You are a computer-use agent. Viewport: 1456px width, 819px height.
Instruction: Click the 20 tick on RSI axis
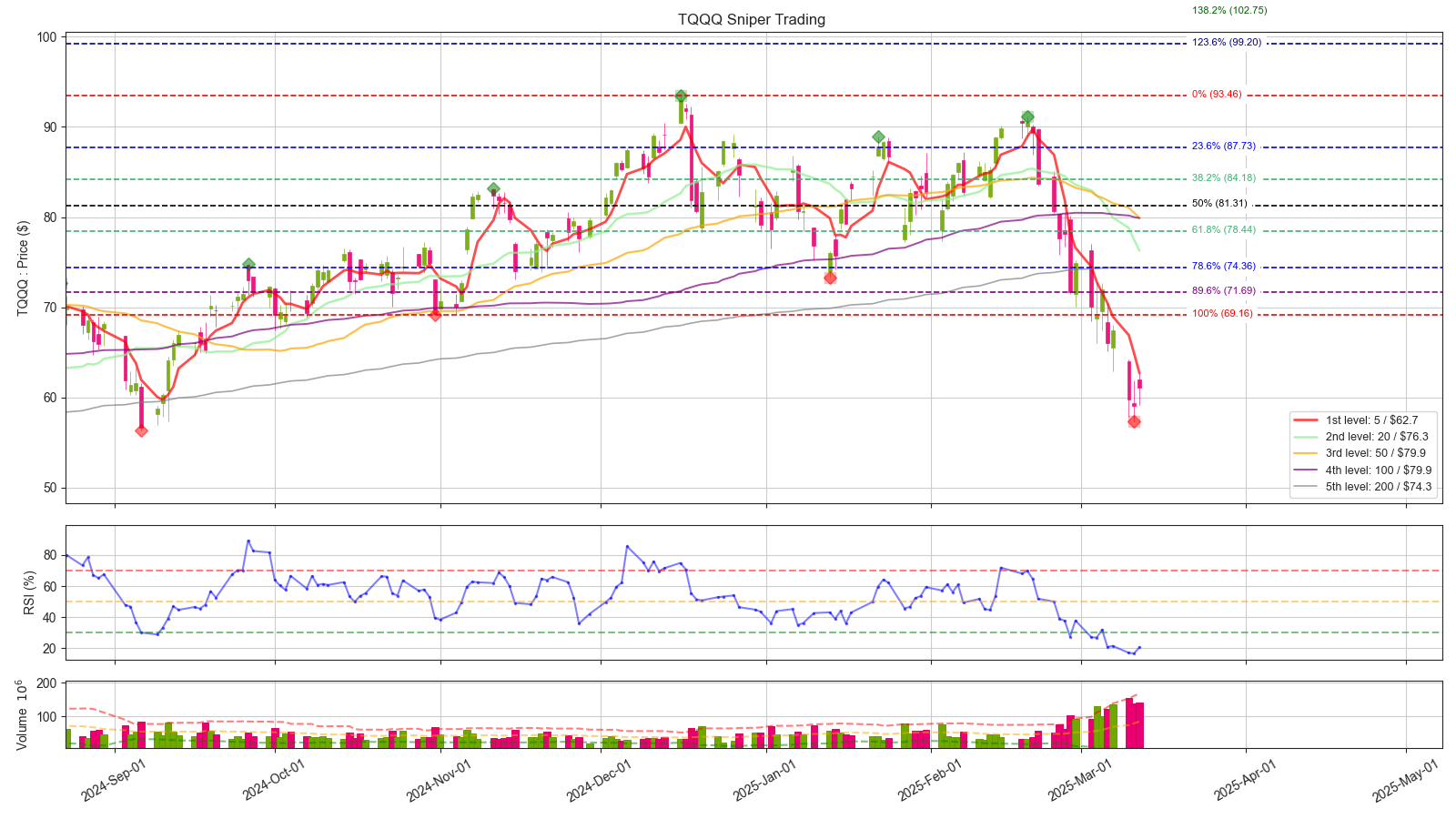(50, 648)
